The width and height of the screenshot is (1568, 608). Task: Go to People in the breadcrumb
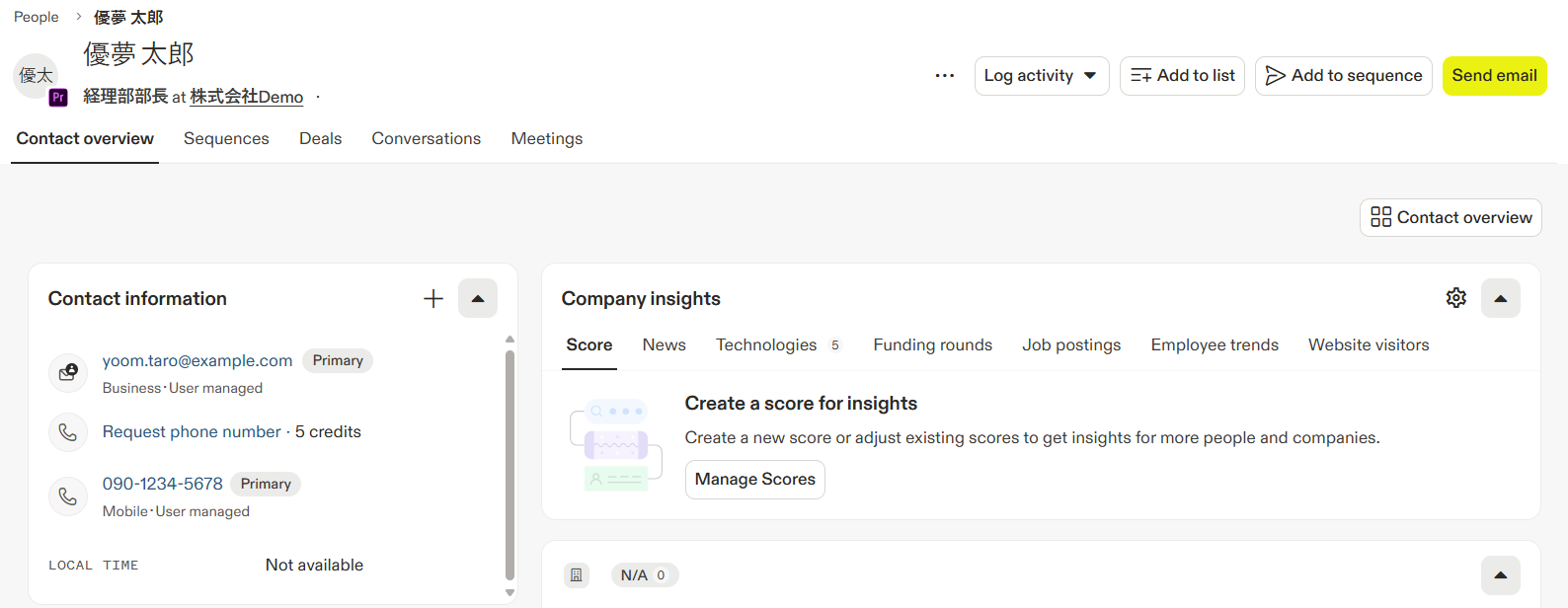coord(37,17)
